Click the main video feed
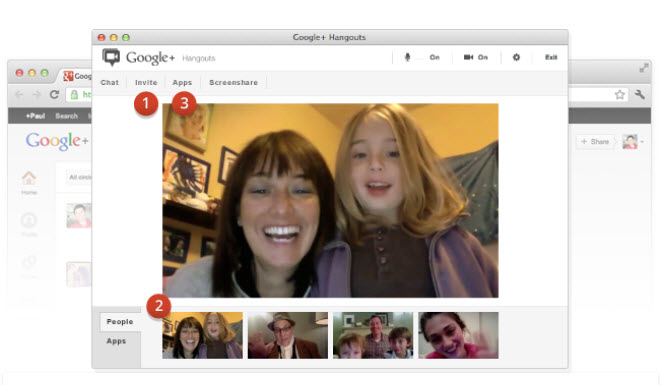 [330, 201]
